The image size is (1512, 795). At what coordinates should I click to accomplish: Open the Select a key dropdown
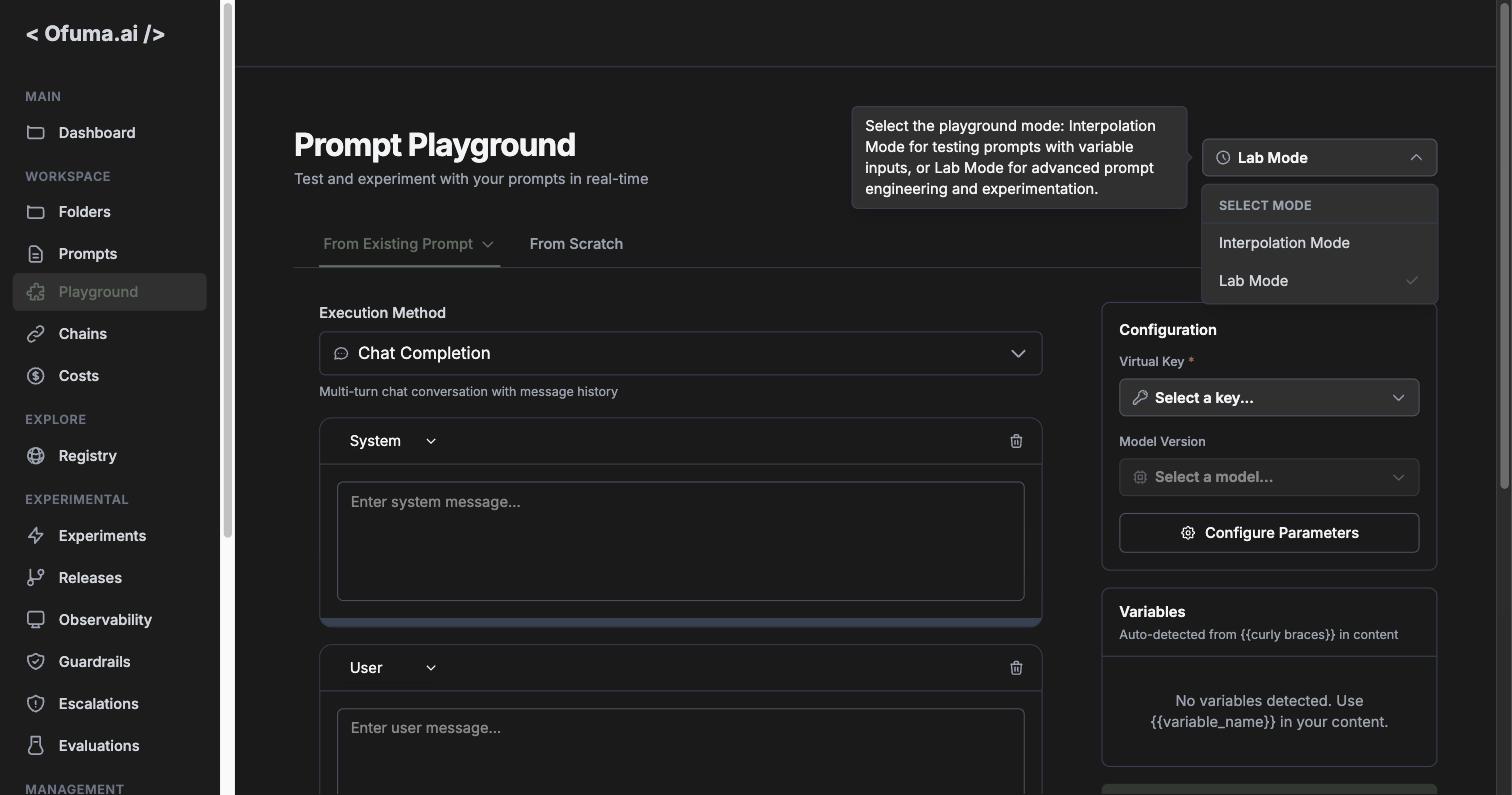[1269, 398]
